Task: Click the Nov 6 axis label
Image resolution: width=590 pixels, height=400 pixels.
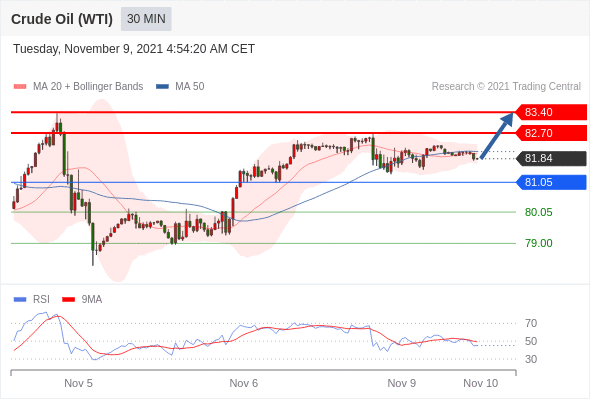Action: 243,383
